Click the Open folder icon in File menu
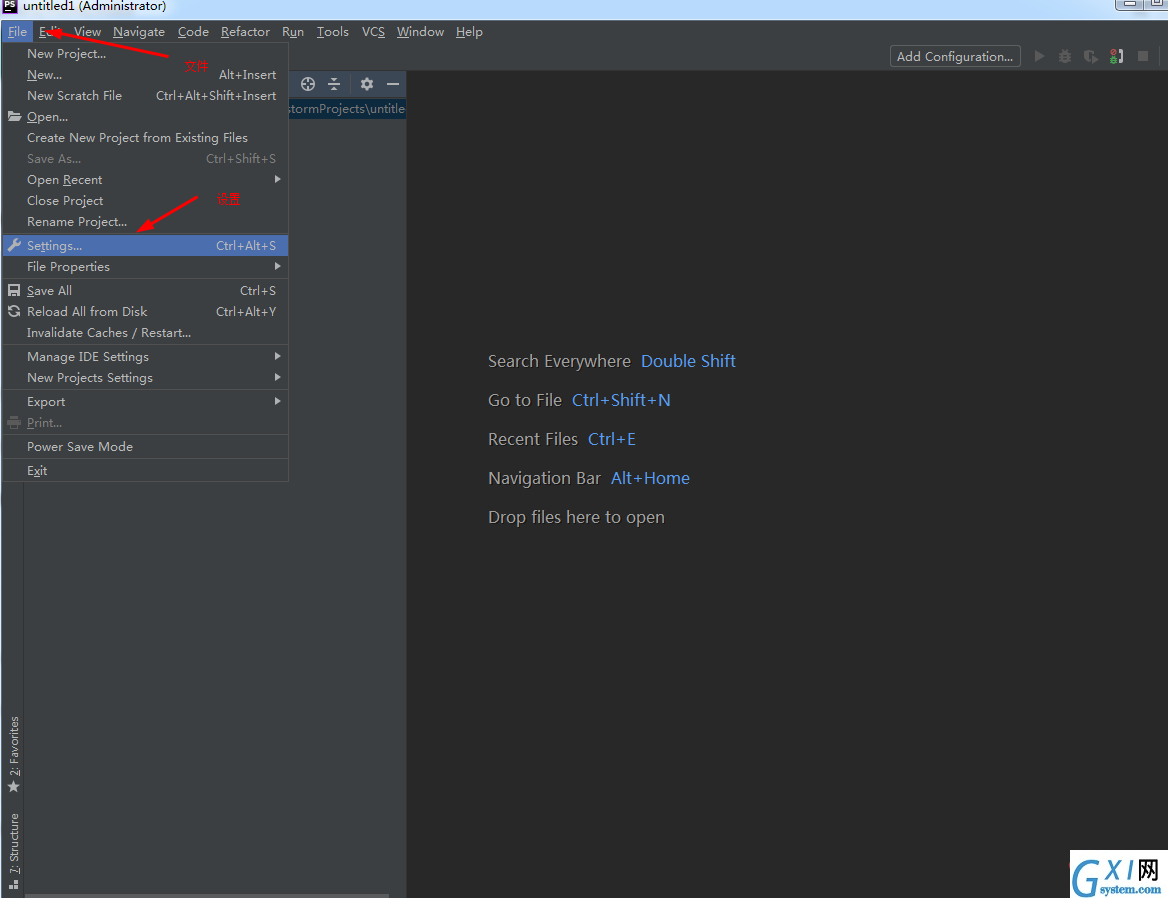The image size is (1168, 898). [x=14, y=116]
